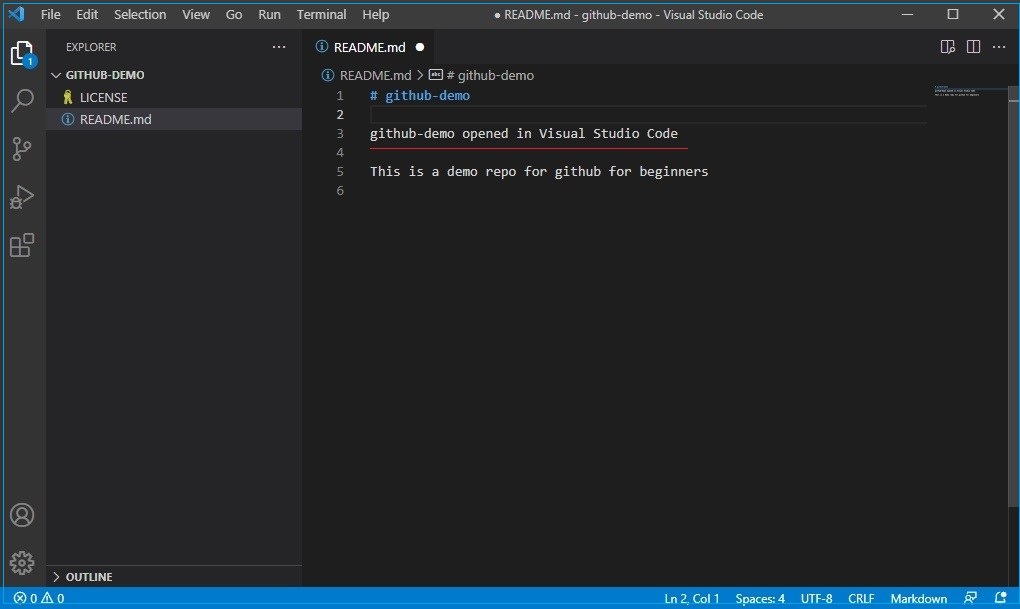Click the EXPLORER panel title
The image size is (1020, 609).
[x=91, y=47]
